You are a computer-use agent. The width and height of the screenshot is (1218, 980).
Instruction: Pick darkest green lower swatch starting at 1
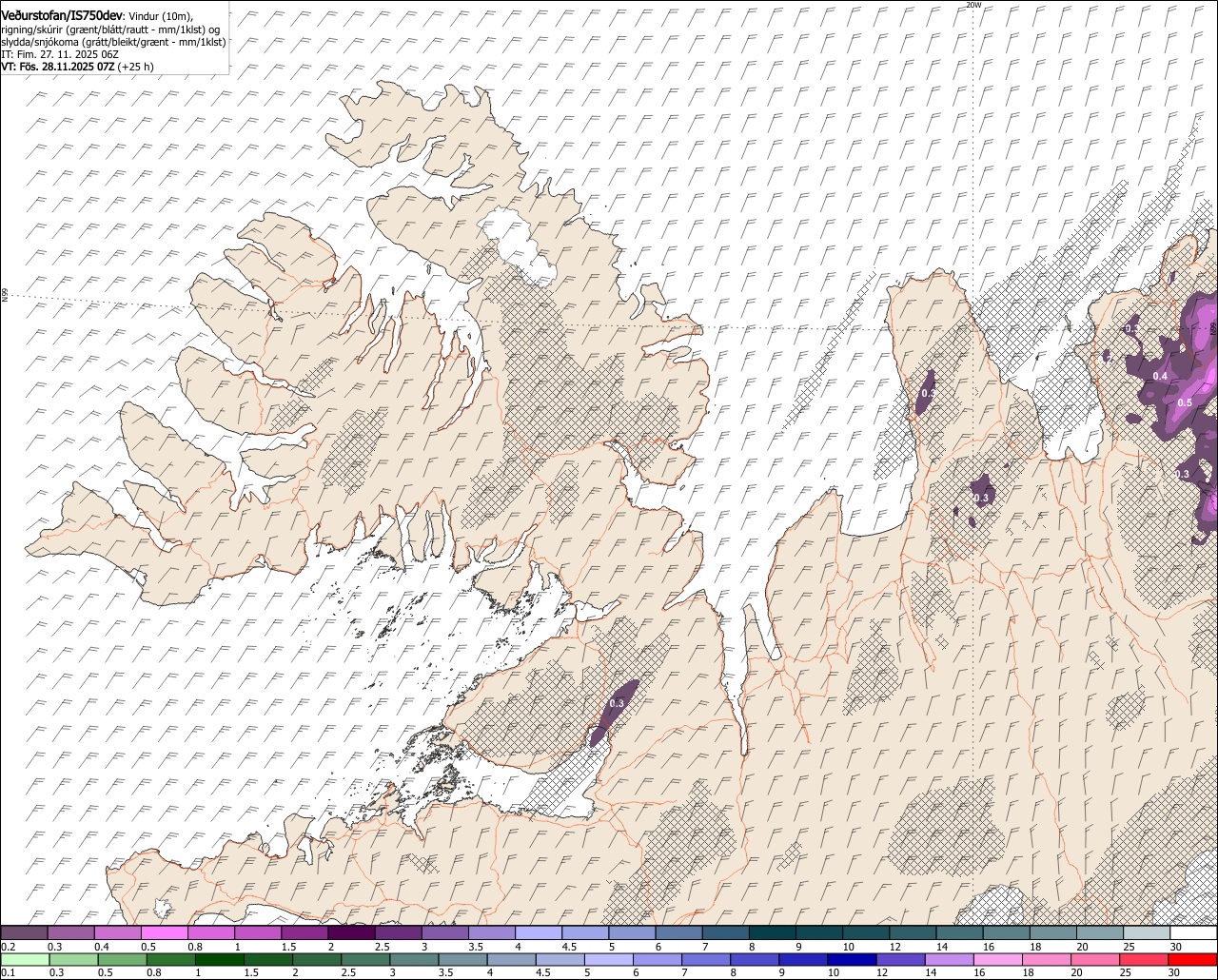pos(219,959)
